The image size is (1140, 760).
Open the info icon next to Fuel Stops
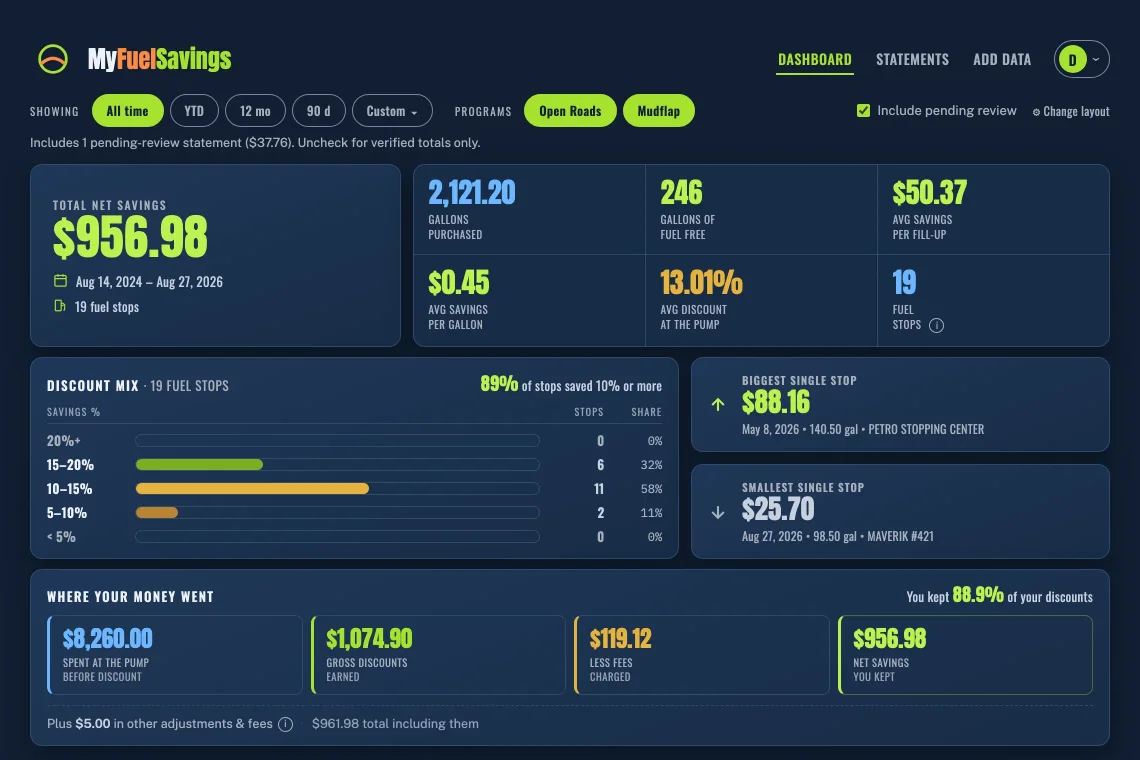click(x=936, y=325)
